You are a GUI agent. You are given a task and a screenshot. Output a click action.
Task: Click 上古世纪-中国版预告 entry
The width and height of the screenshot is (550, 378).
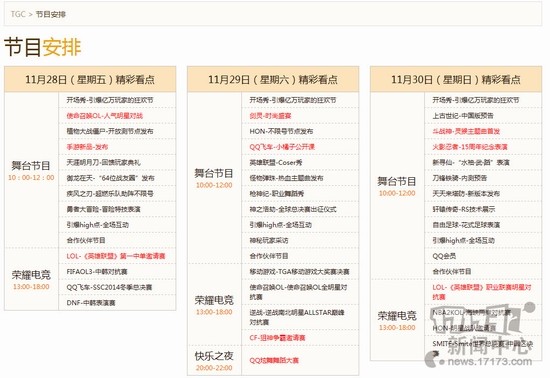pos(463,116)
